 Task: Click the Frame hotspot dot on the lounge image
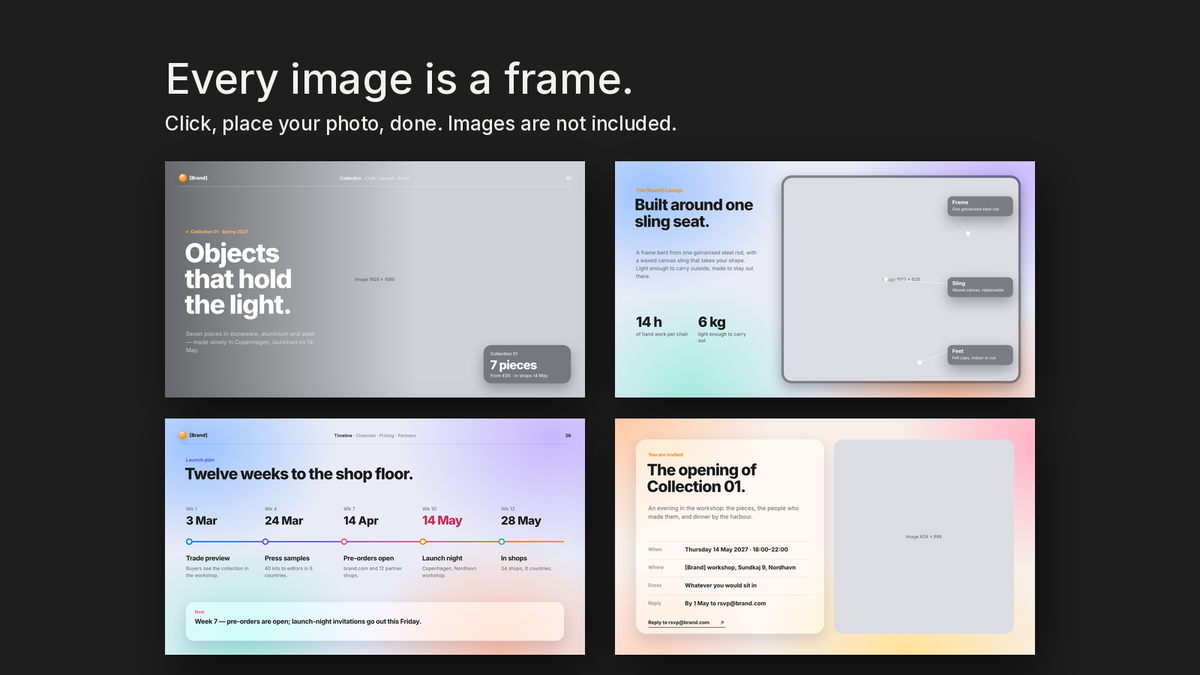click(x=968, y=233)
